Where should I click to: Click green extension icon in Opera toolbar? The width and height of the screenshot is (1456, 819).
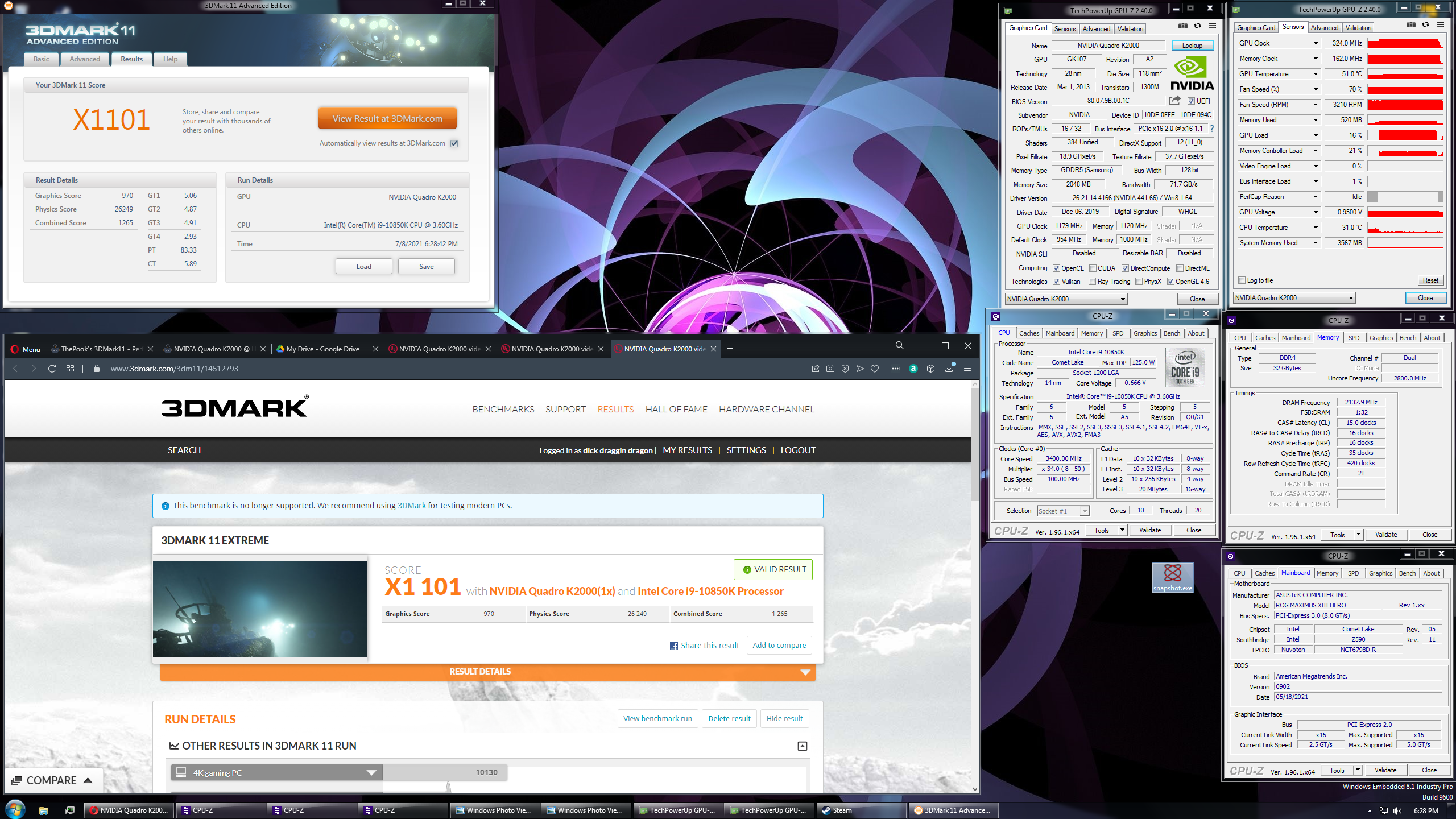pyautogui.click(x=913, y=369)
